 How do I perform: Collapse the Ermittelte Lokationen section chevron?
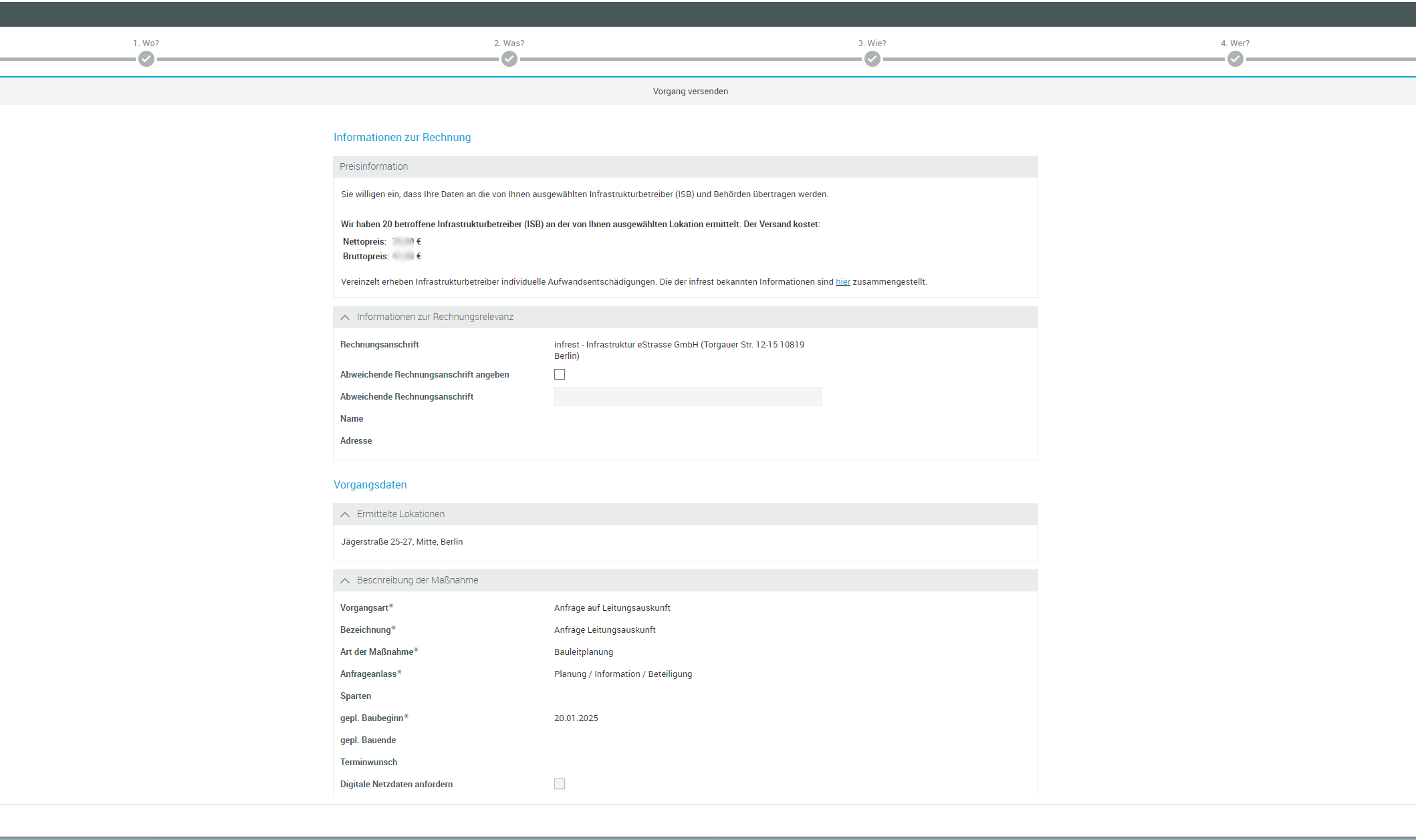[345, 515]
